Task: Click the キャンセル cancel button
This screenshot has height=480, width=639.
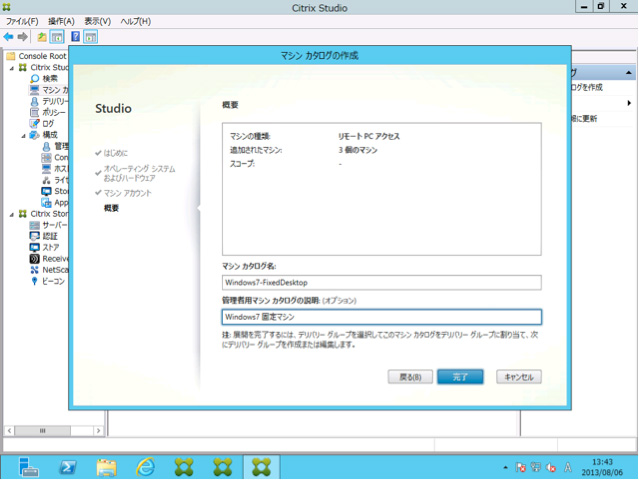Action: (x=519, y=377)
